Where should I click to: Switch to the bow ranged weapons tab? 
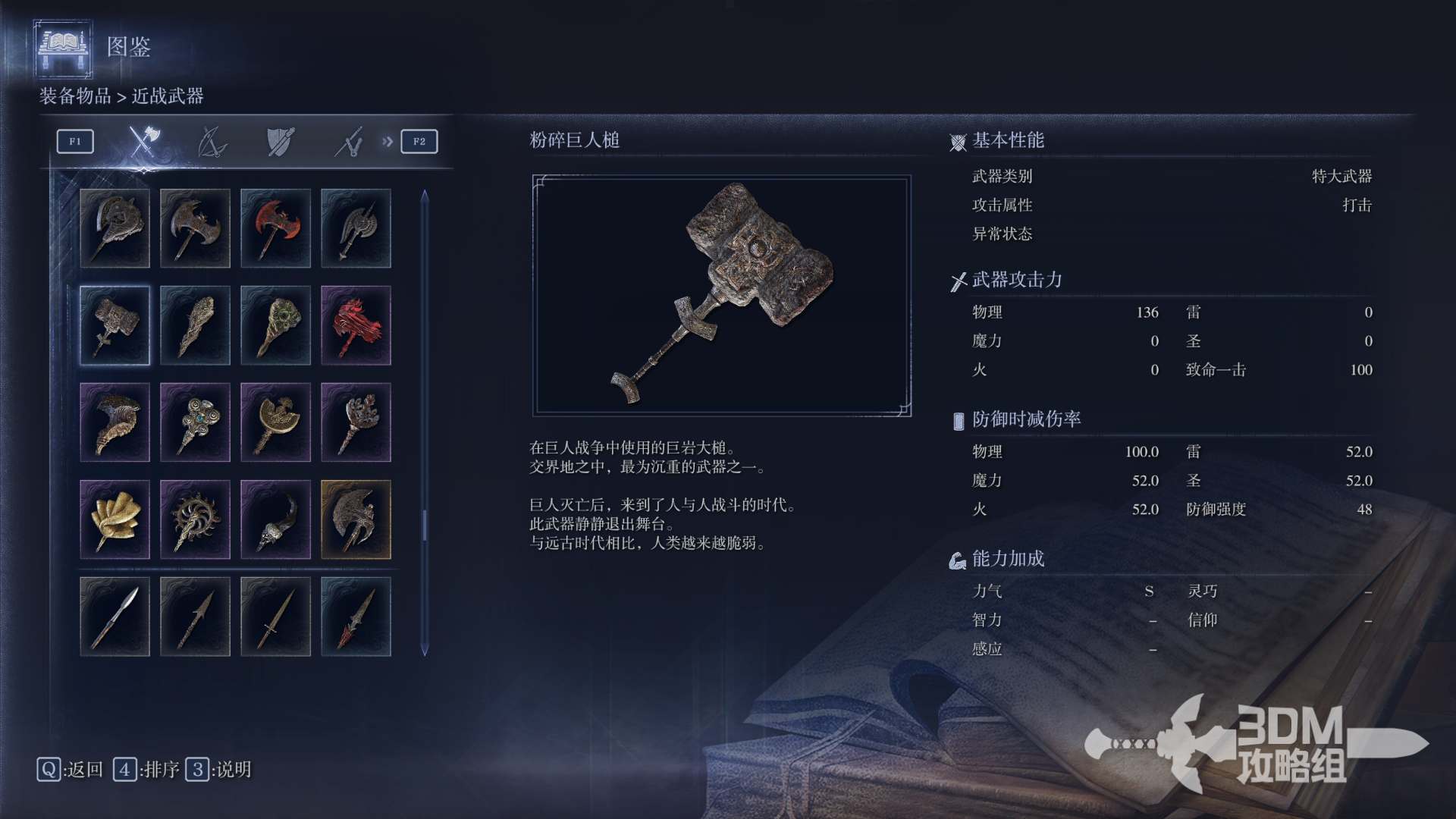pyautogui.click(x=212, y=142)
